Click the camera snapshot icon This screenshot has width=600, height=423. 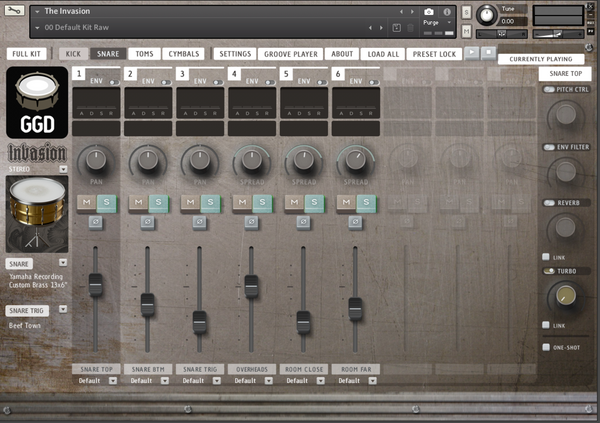point(429,12)
